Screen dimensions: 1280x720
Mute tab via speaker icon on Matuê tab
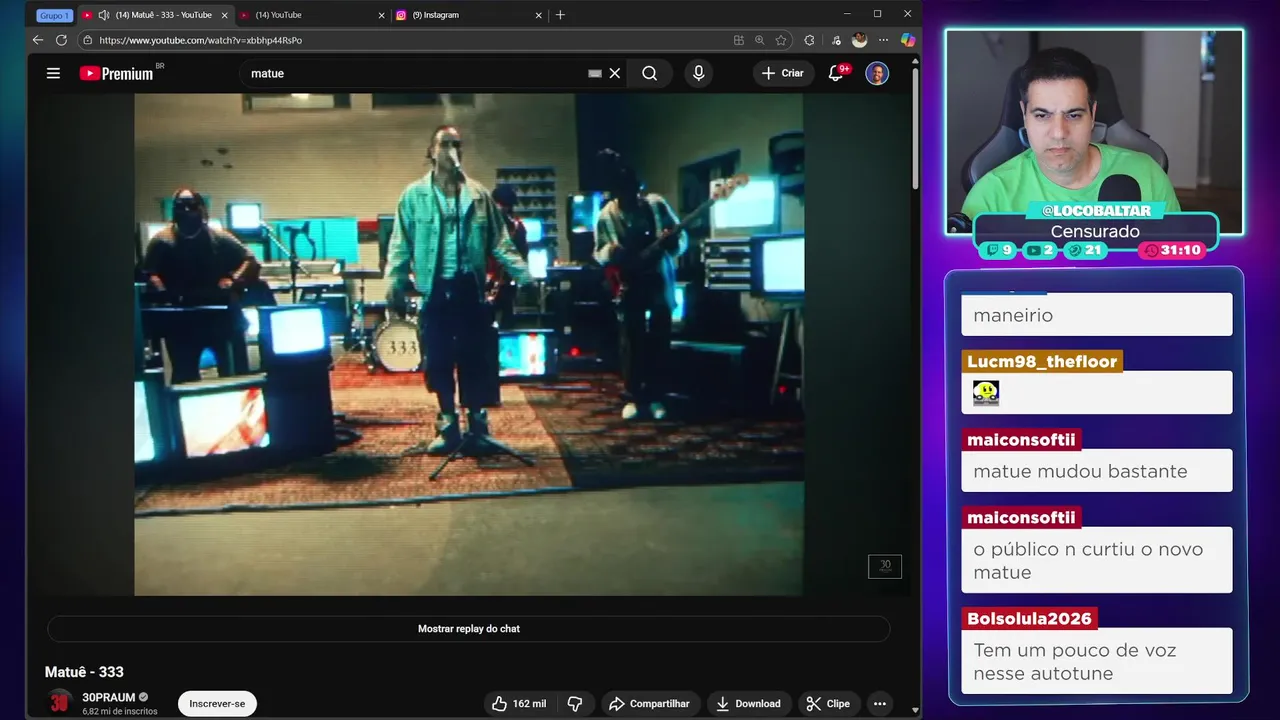tap(104, 15)
